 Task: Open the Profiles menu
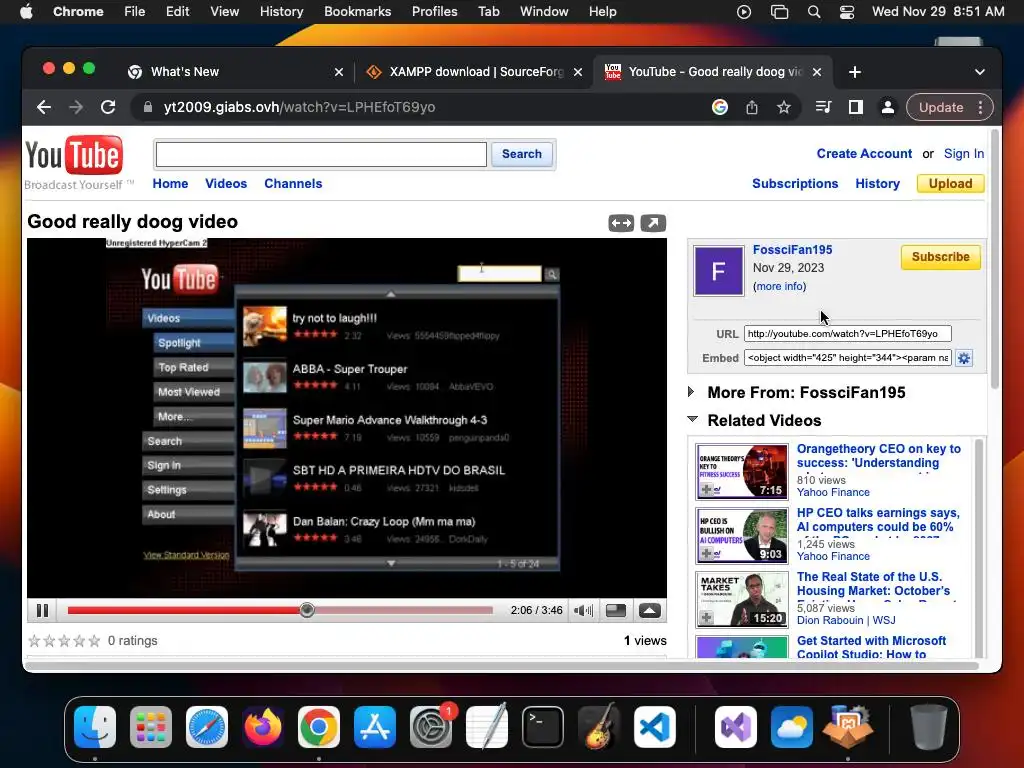click(434, 12)
